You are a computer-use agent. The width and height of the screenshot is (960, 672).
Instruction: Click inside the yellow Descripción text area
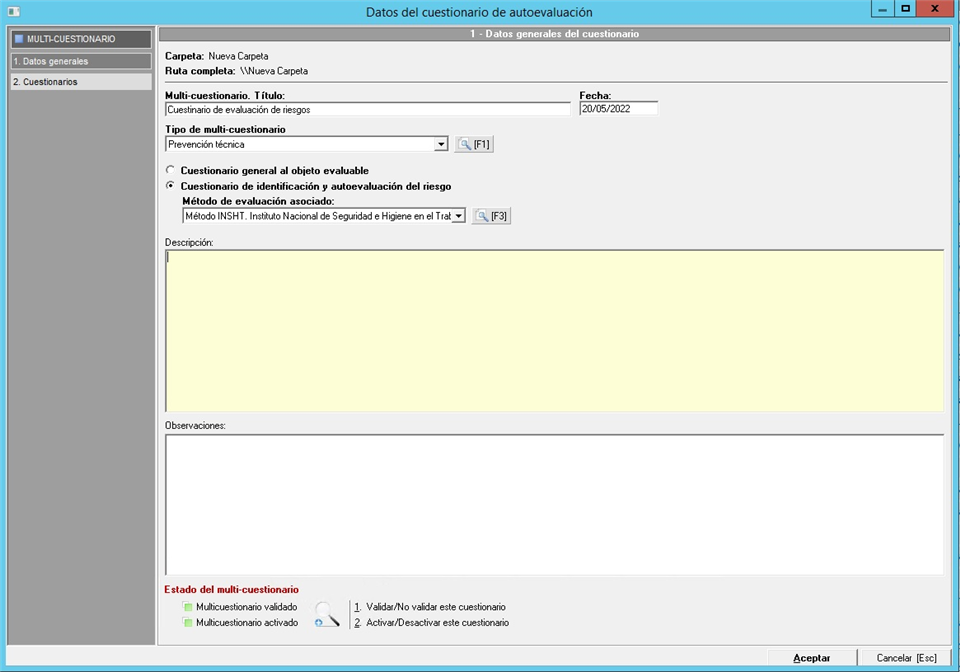(x=554, y=330)
